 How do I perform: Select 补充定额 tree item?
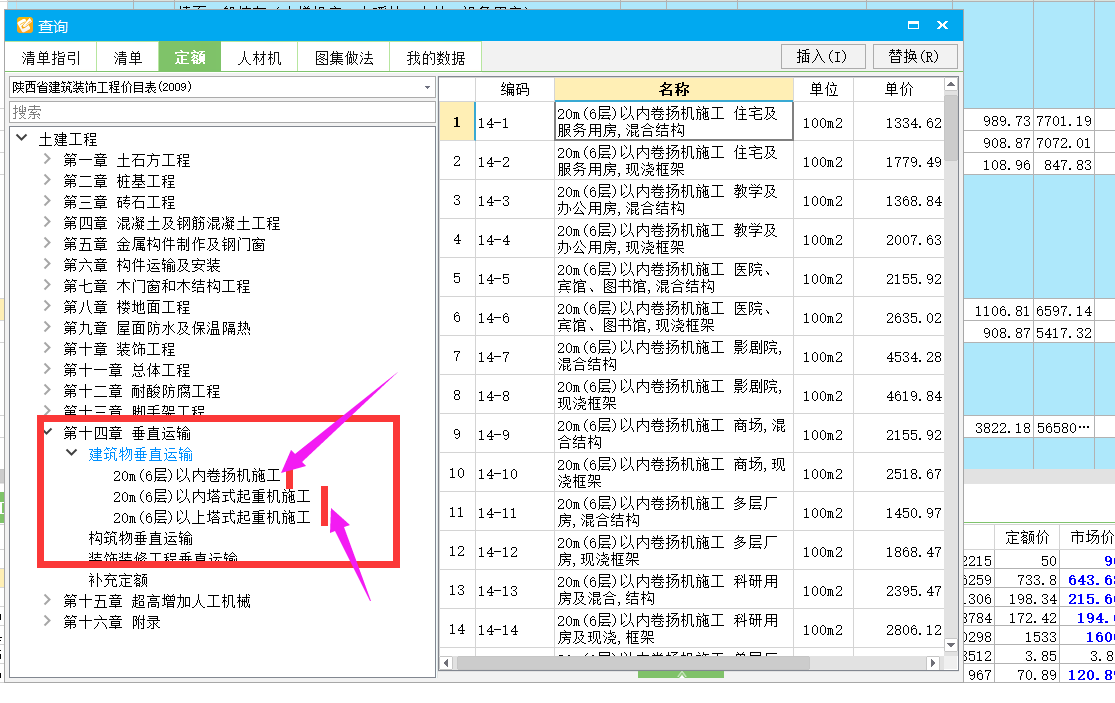point(118,580)
